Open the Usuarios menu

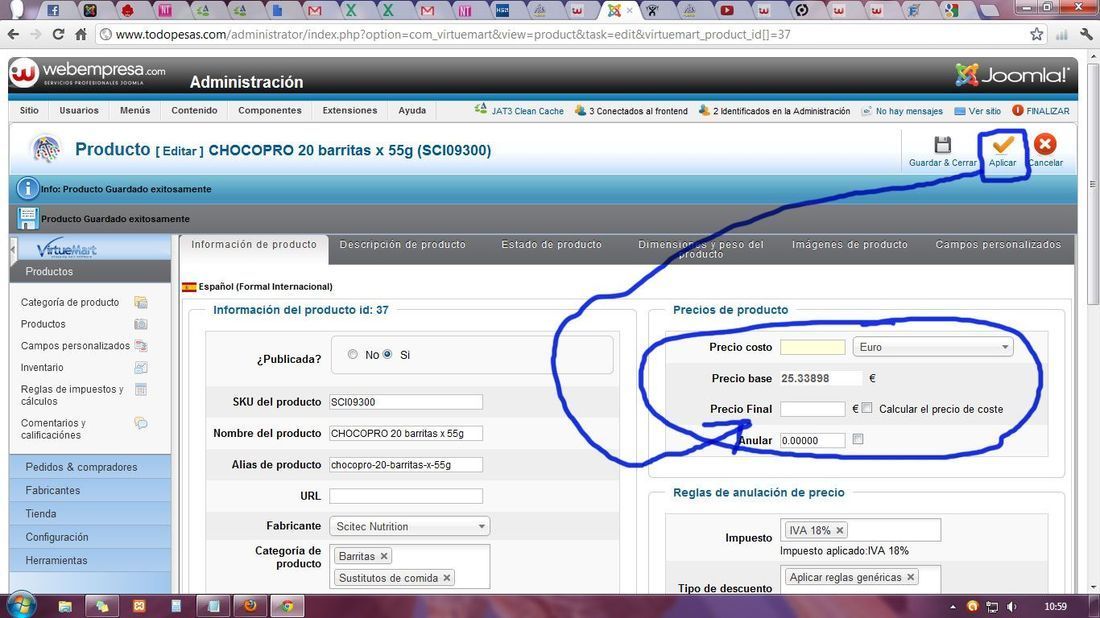[x=79, y=110]
